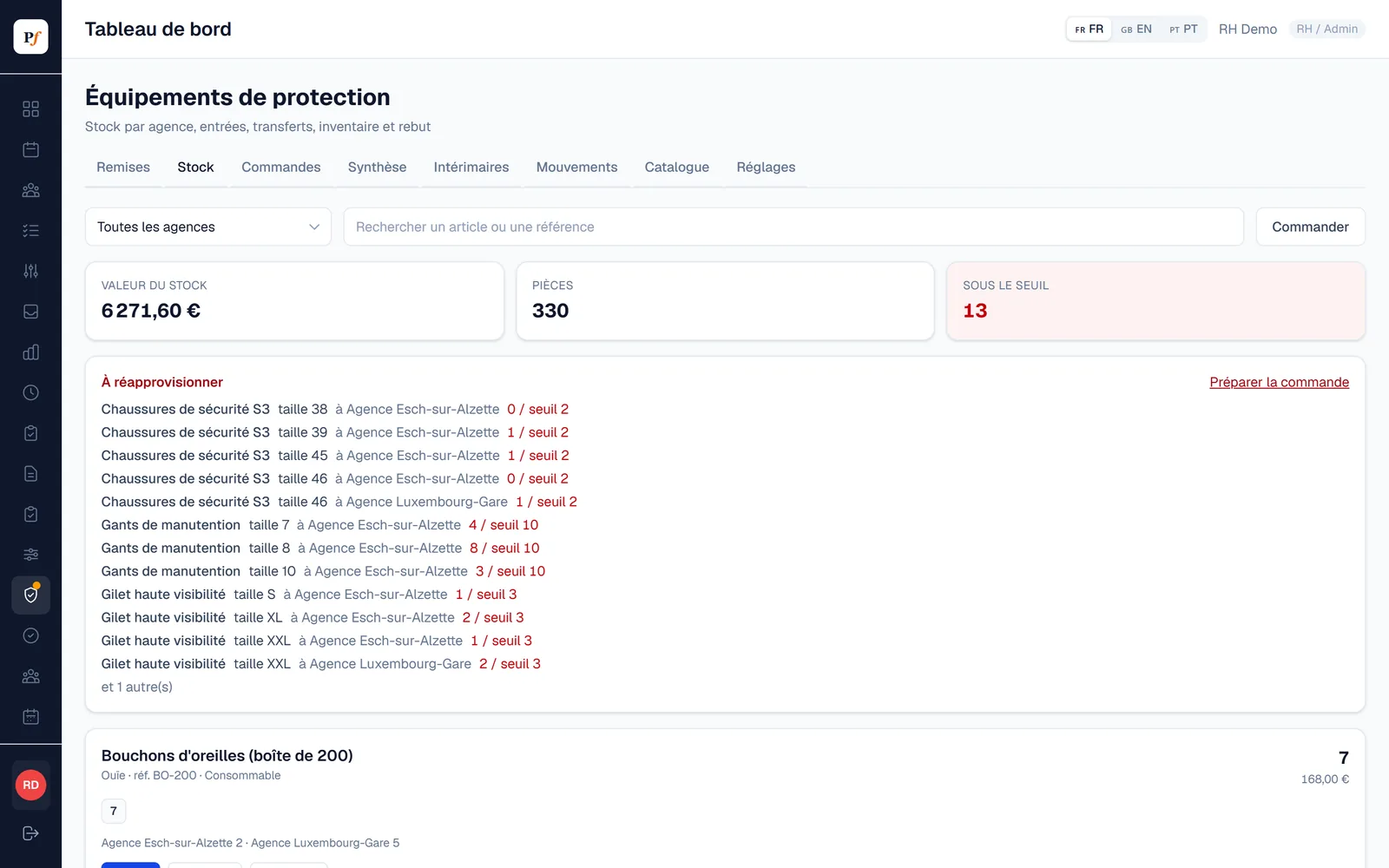Click the RD user avatar
This screenshot has width=1389, height=868.
point(30,785)
